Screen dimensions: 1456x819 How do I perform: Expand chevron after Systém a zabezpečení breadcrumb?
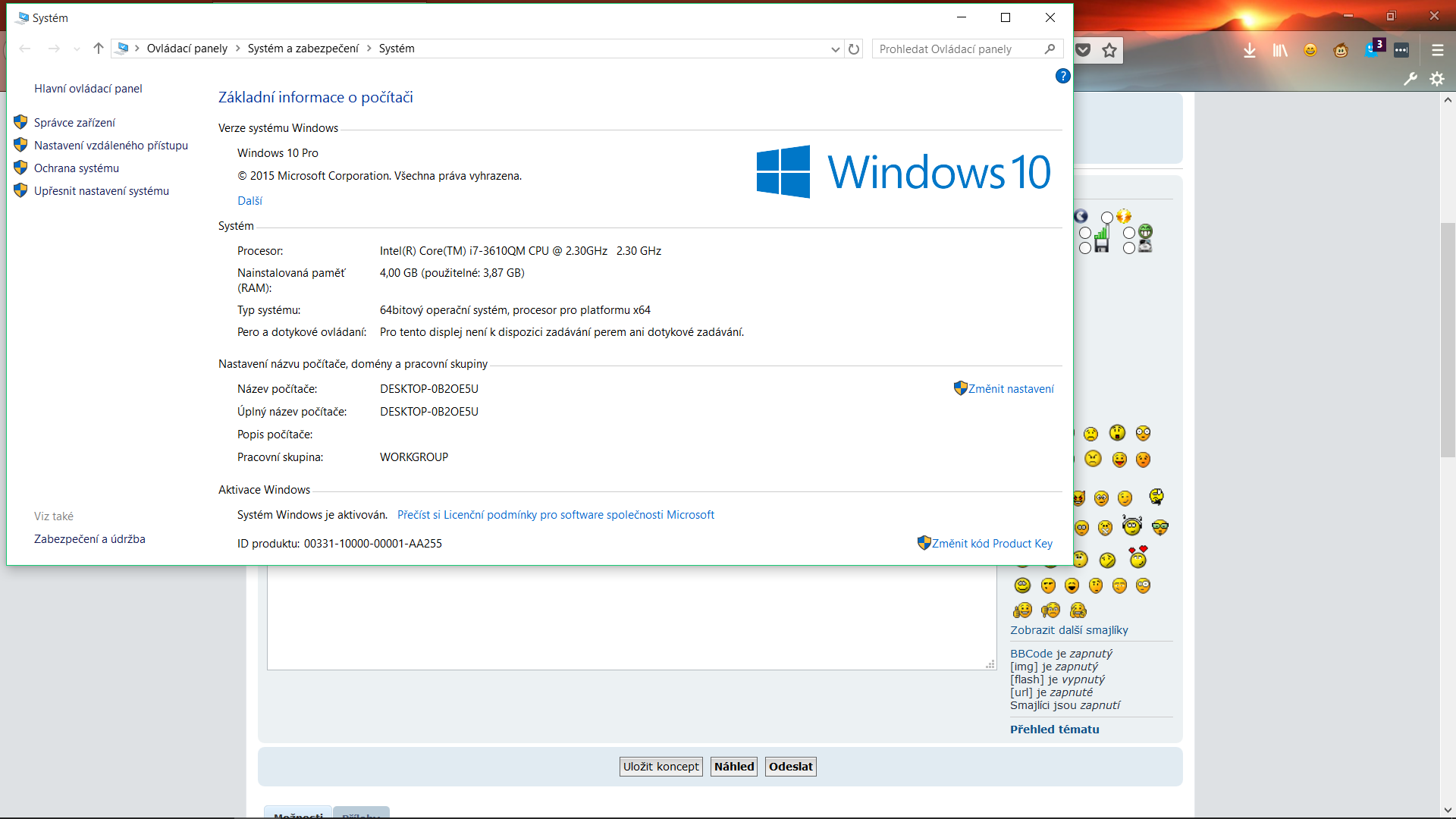point(369,49)
